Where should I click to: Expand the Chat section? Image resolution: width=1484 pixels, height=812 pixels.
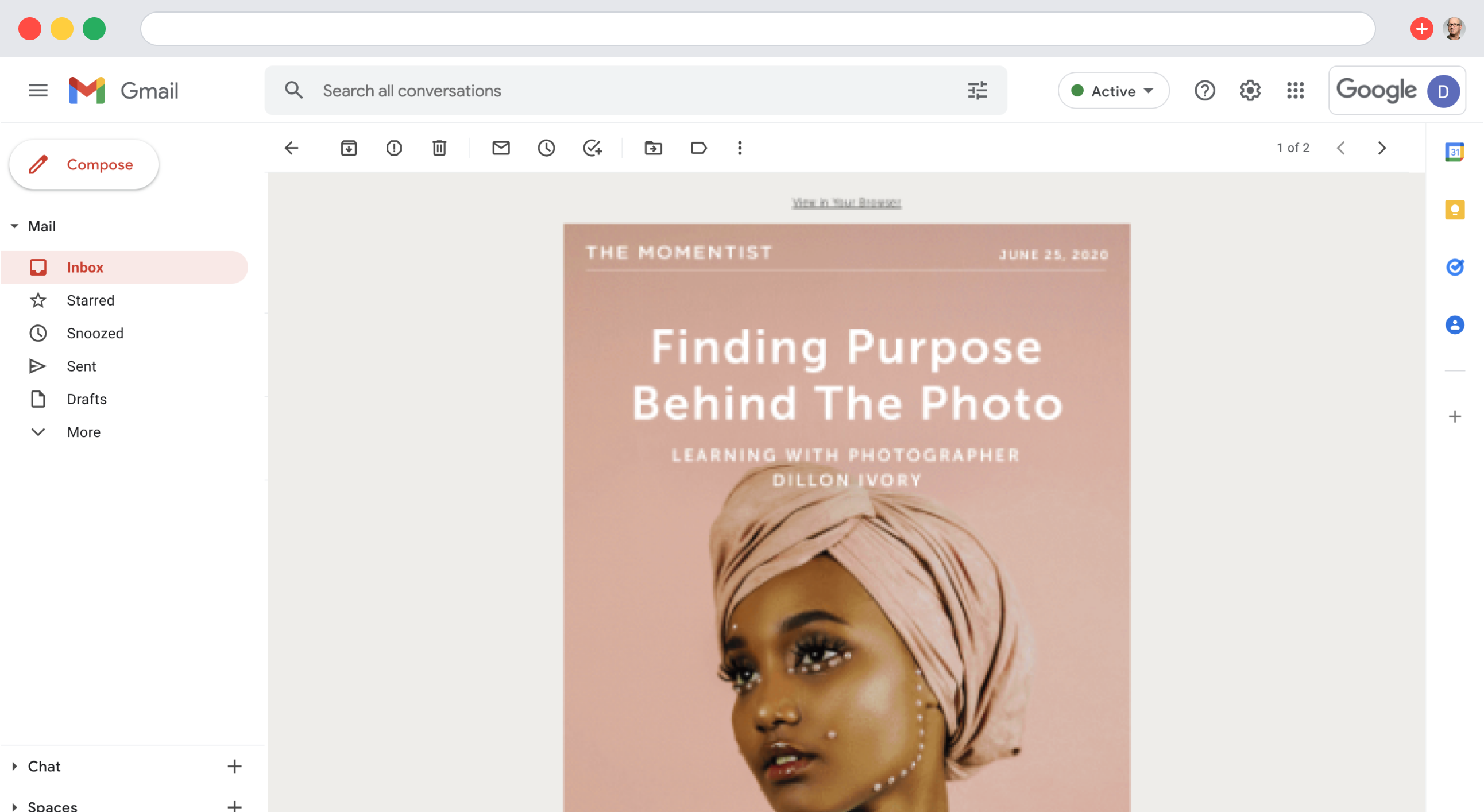[14, 766]
